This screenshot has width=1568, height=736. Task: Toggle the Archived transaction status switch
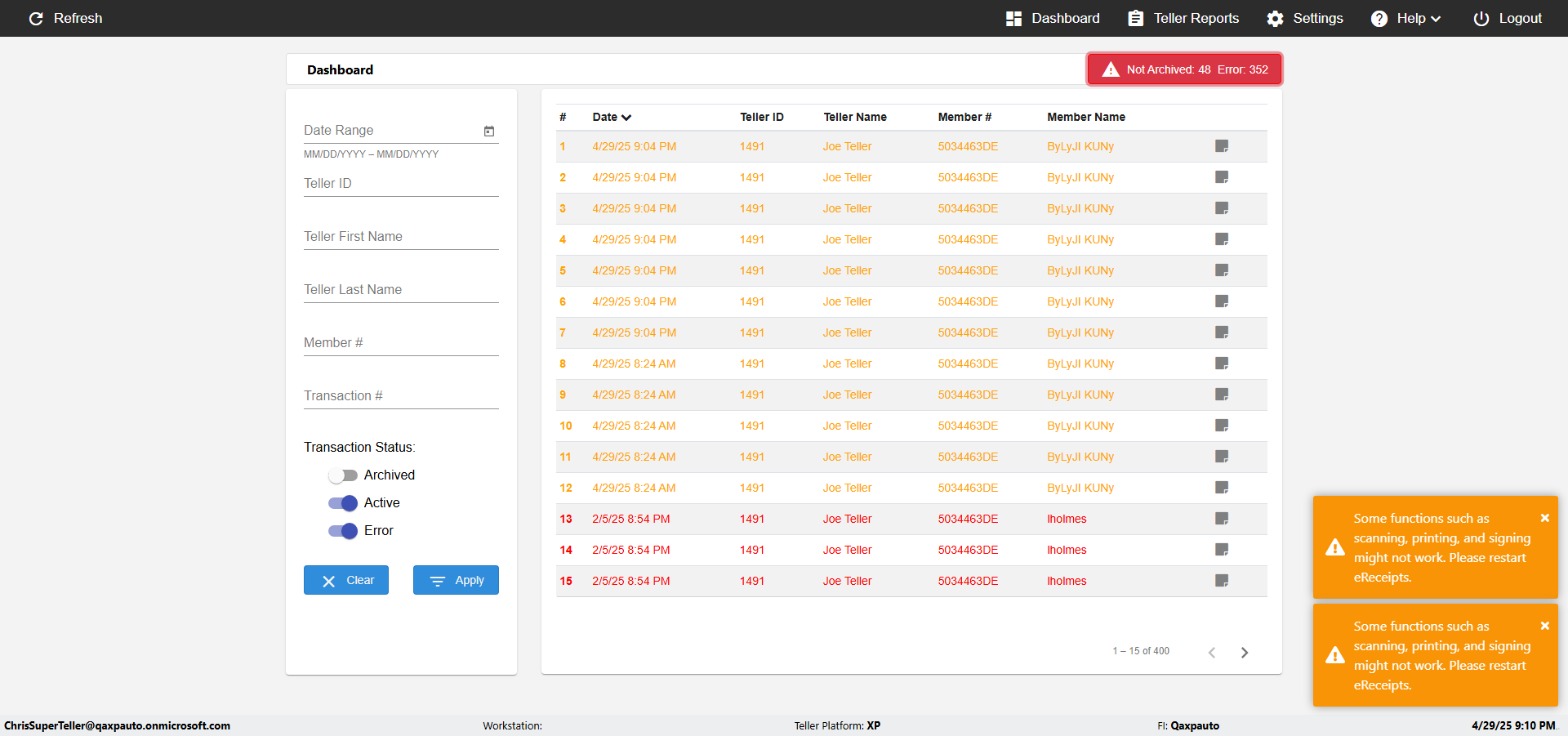[343, 475]
